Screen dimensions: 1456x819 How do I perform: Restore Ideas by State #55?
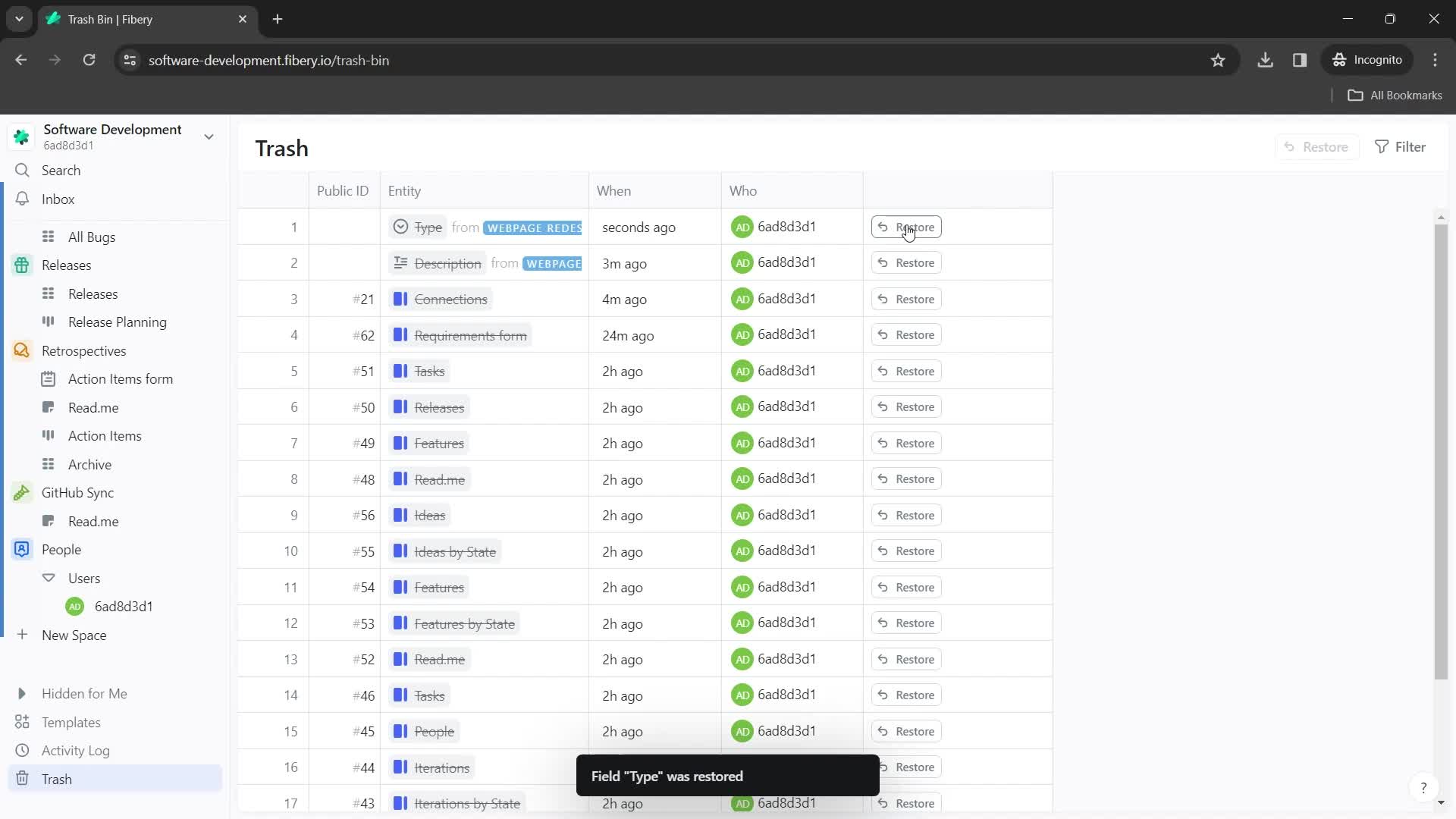click(x=906, y=551)
